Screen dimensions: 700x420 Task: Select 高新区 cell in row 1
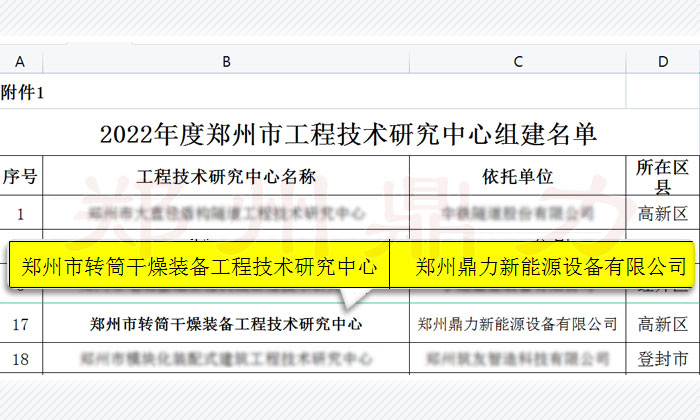point(662,213)
